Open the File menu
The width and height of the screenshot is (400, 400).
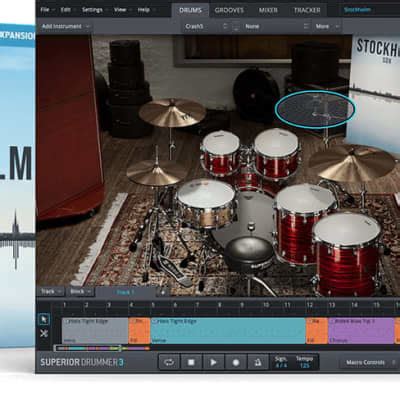45,10
